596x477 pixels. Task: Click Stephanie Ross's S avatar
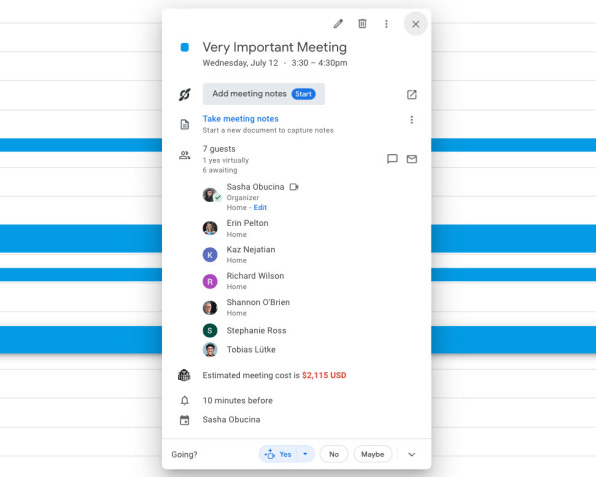[x=210, y=331]
